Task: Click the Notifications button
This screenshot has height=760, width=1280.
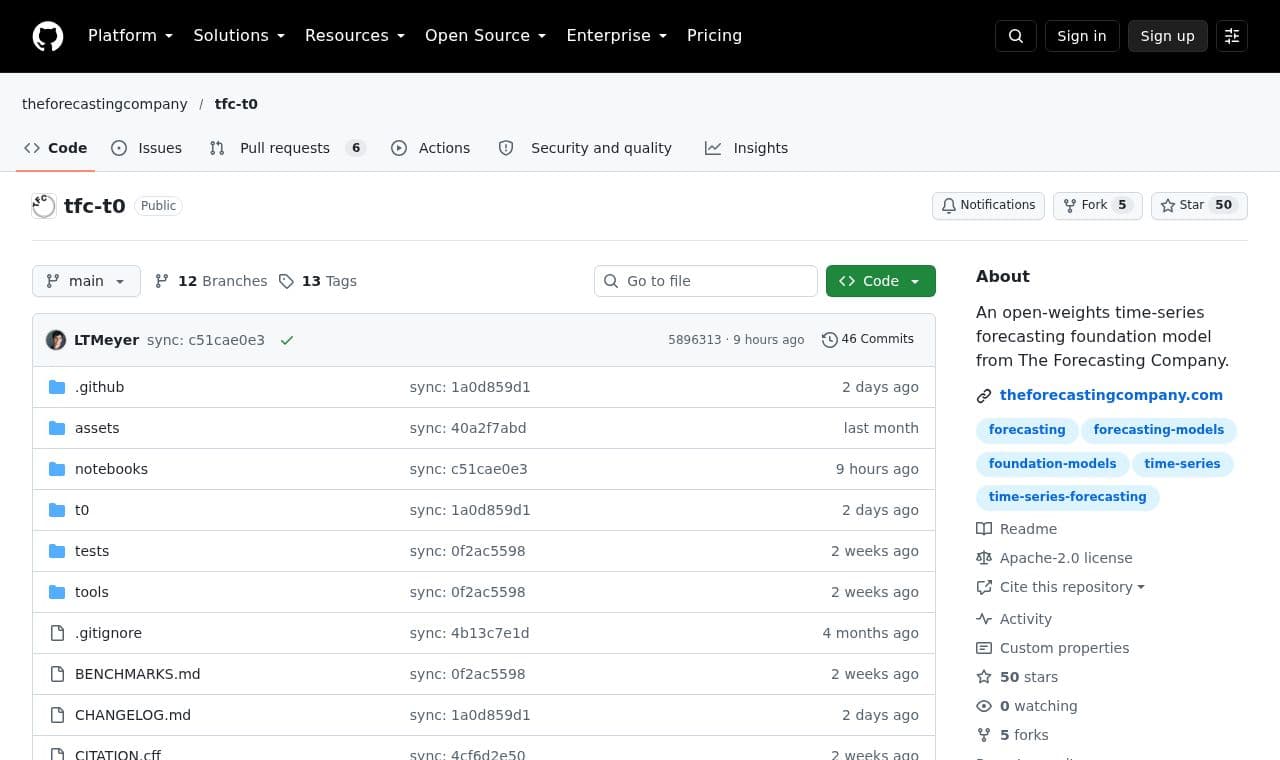Action: 989,205
